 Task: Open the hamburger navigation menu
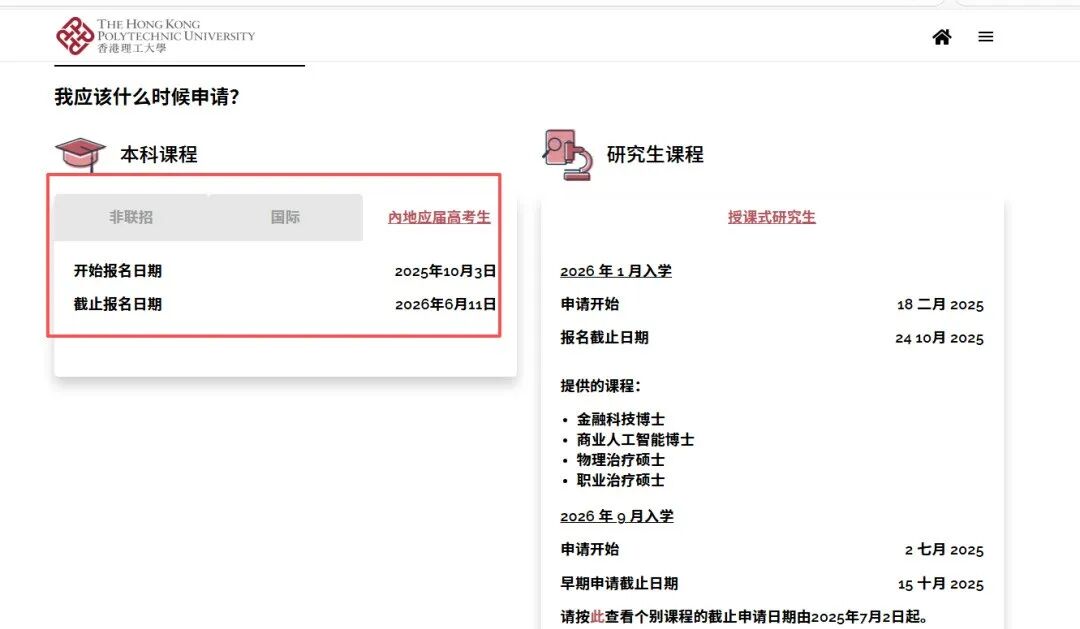click(986, 37)
